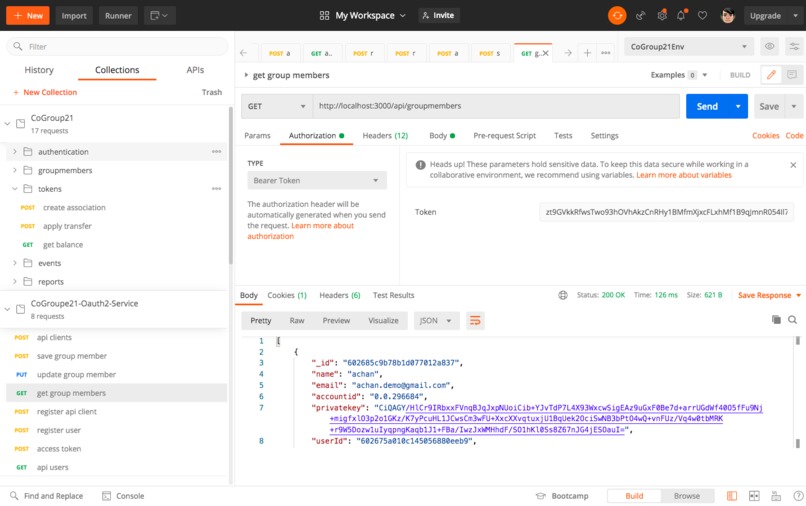Viewport: 806px width, 506px height.
Task: Click the New button in header
Action: [x=28, y=15]
